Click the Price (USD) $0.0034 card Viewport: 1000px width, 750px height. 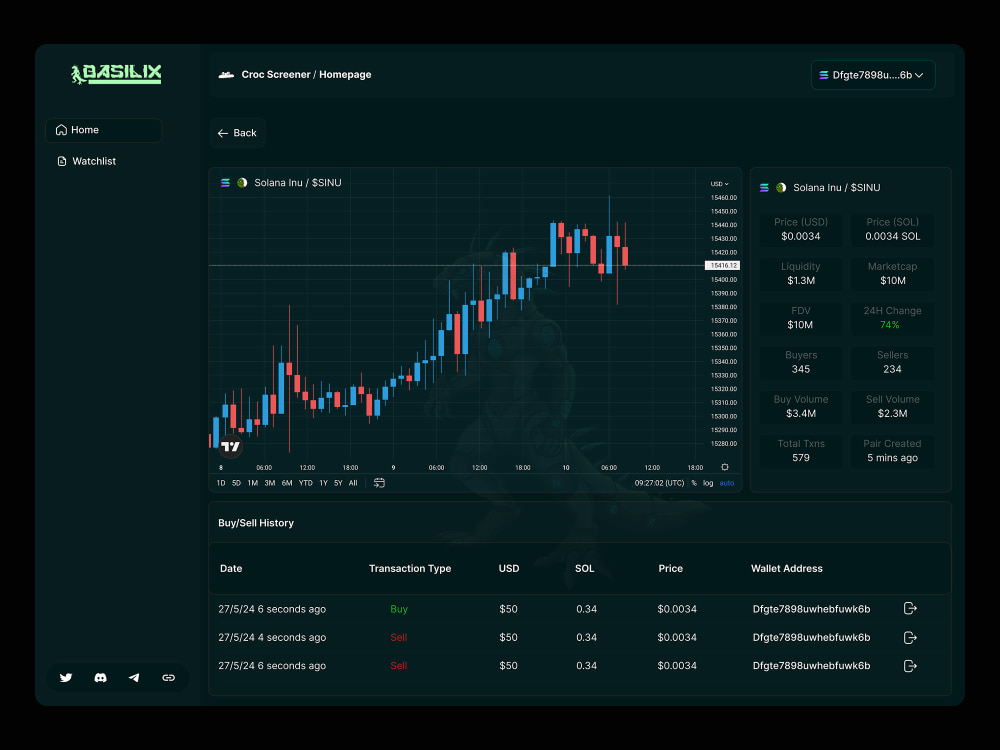801,230
